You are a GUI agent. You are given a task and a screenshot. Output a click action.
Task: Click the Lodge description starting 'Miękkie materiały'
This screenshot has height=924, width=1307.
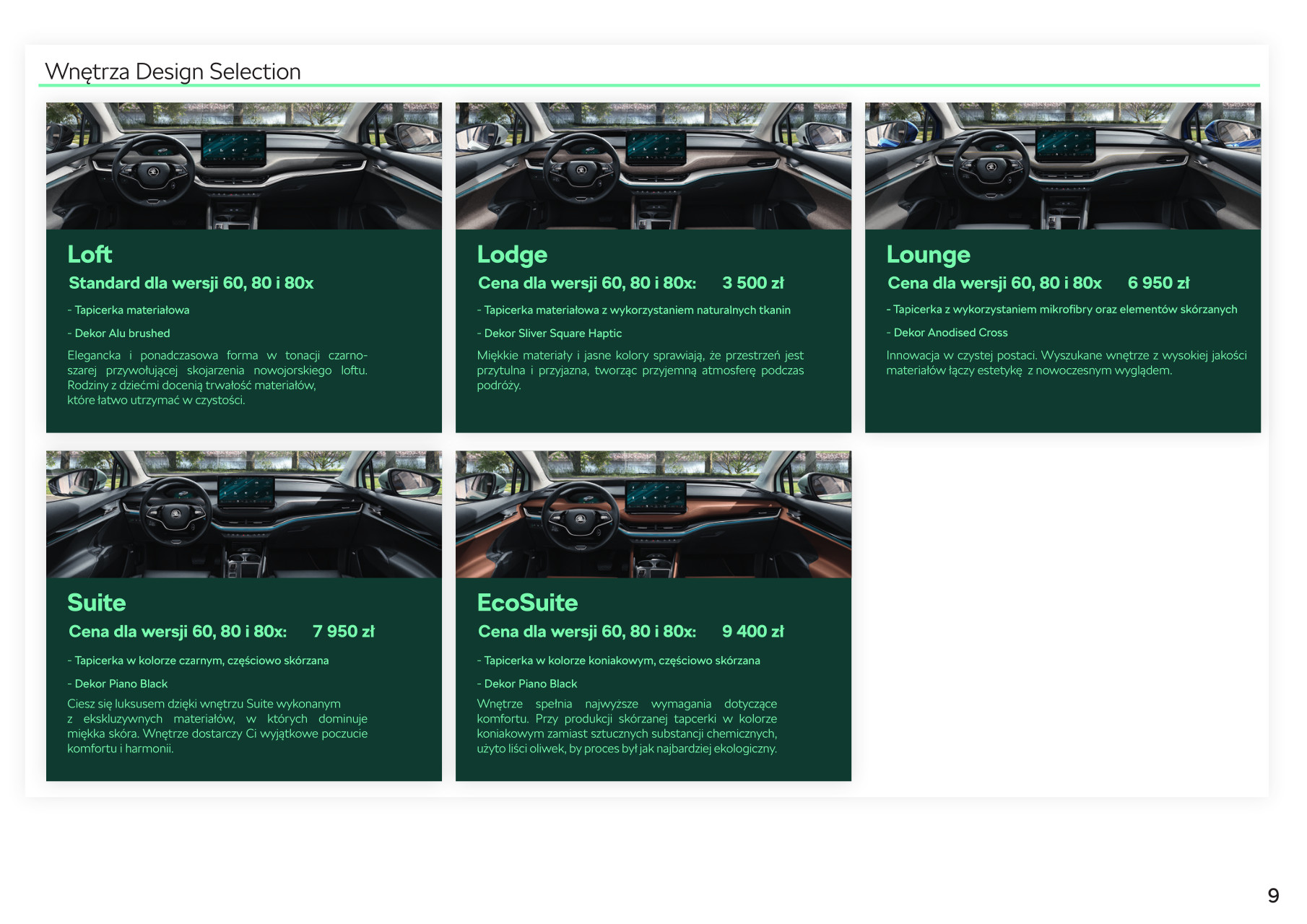click(x=640, y=370)
